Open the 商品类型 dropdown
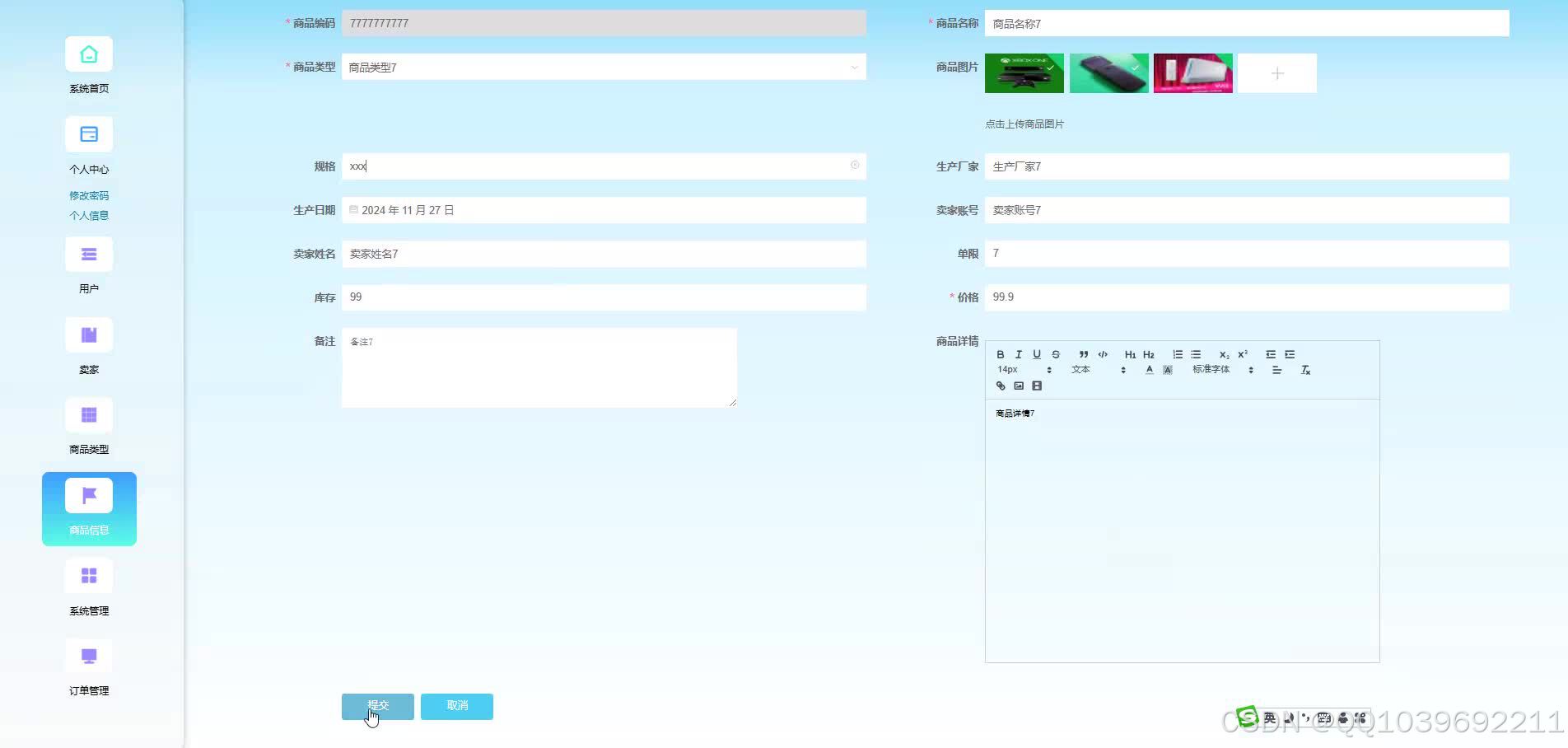Screen dimensions: 1568x748 [x=603, y=67]
